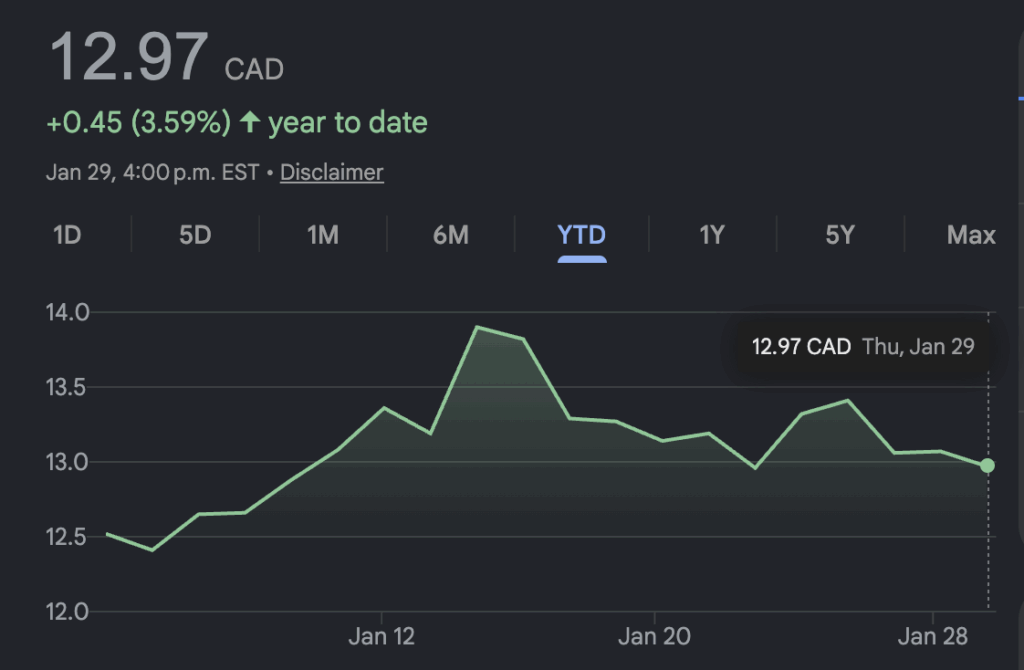
Task: Show the 1M price history
Action: pos(322,235)
